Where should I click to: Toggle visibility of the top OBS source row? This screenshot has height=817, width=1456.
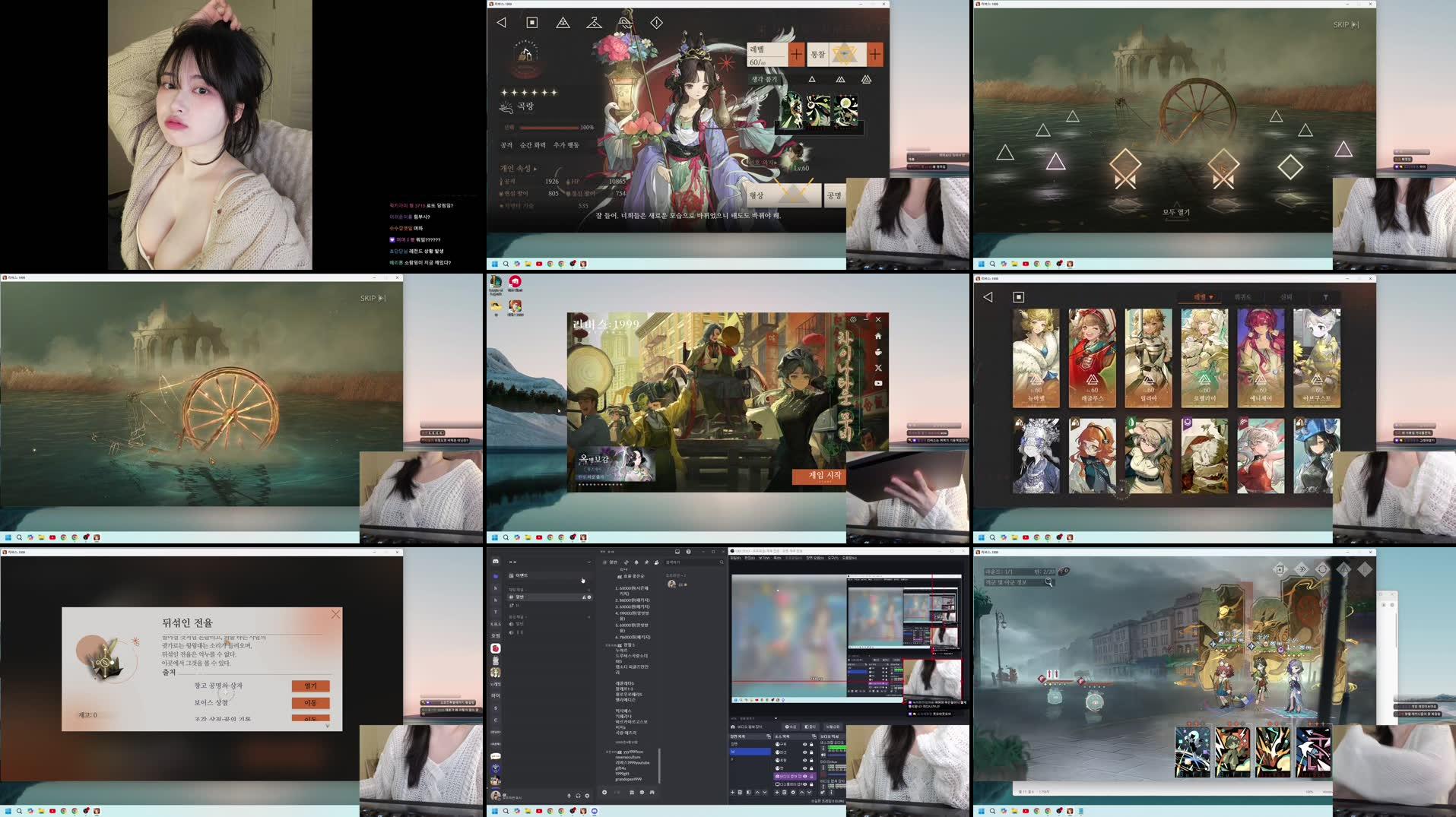pyautogui.click(x=805, y=744)
